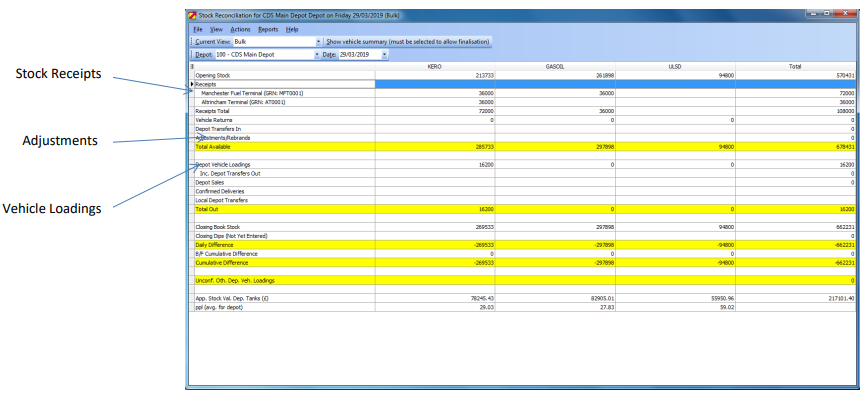
Task: Click the GASOIL column header
Action: [x=555, y=66]
